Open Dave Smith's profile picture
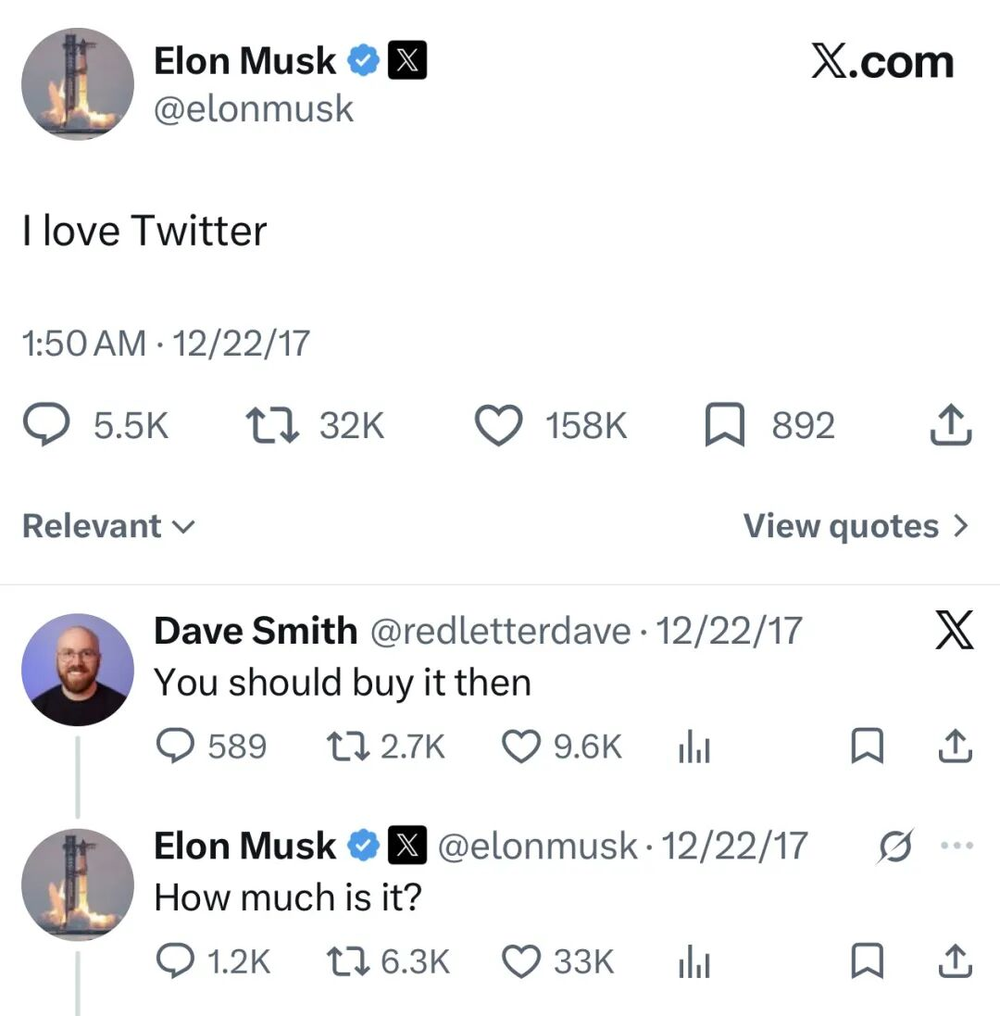Image resolution: width=1000 pixels, height=1016 pixels. click(78, 669)
